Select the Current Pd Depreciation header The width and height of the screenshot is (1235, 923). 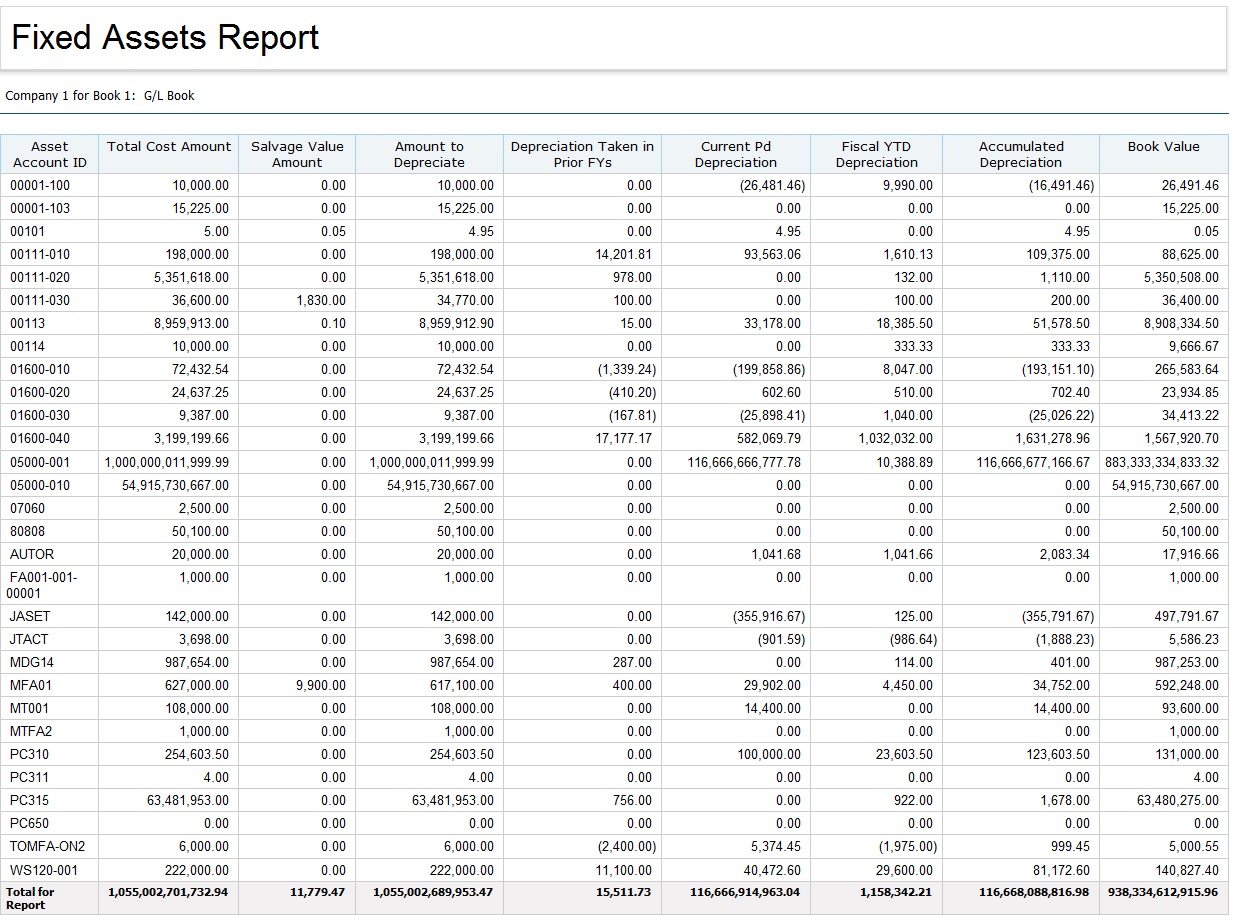pos(735,154)
